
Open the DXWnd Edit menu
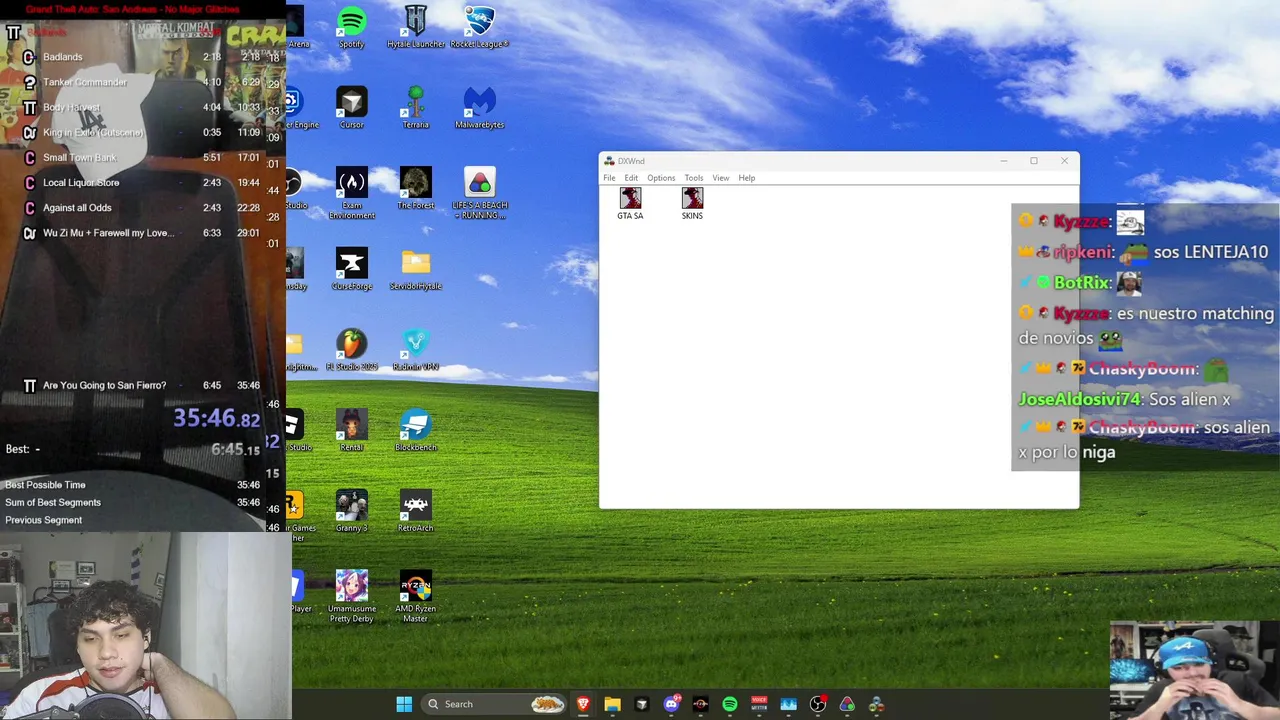click(x=631, y=178)
